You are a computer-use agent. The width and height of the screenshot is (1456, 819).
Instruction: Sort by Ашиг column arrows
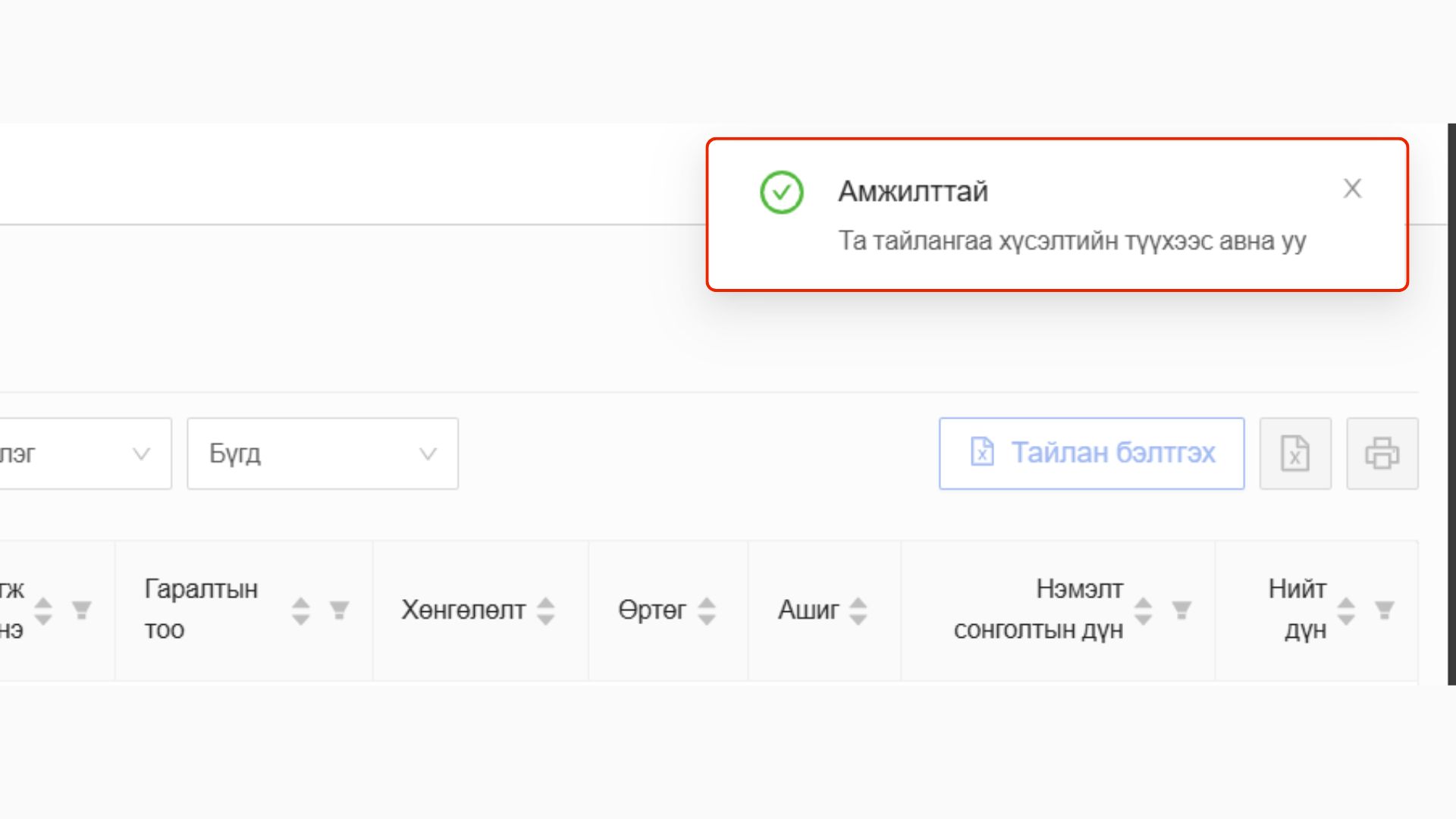[x=858, y=610]
